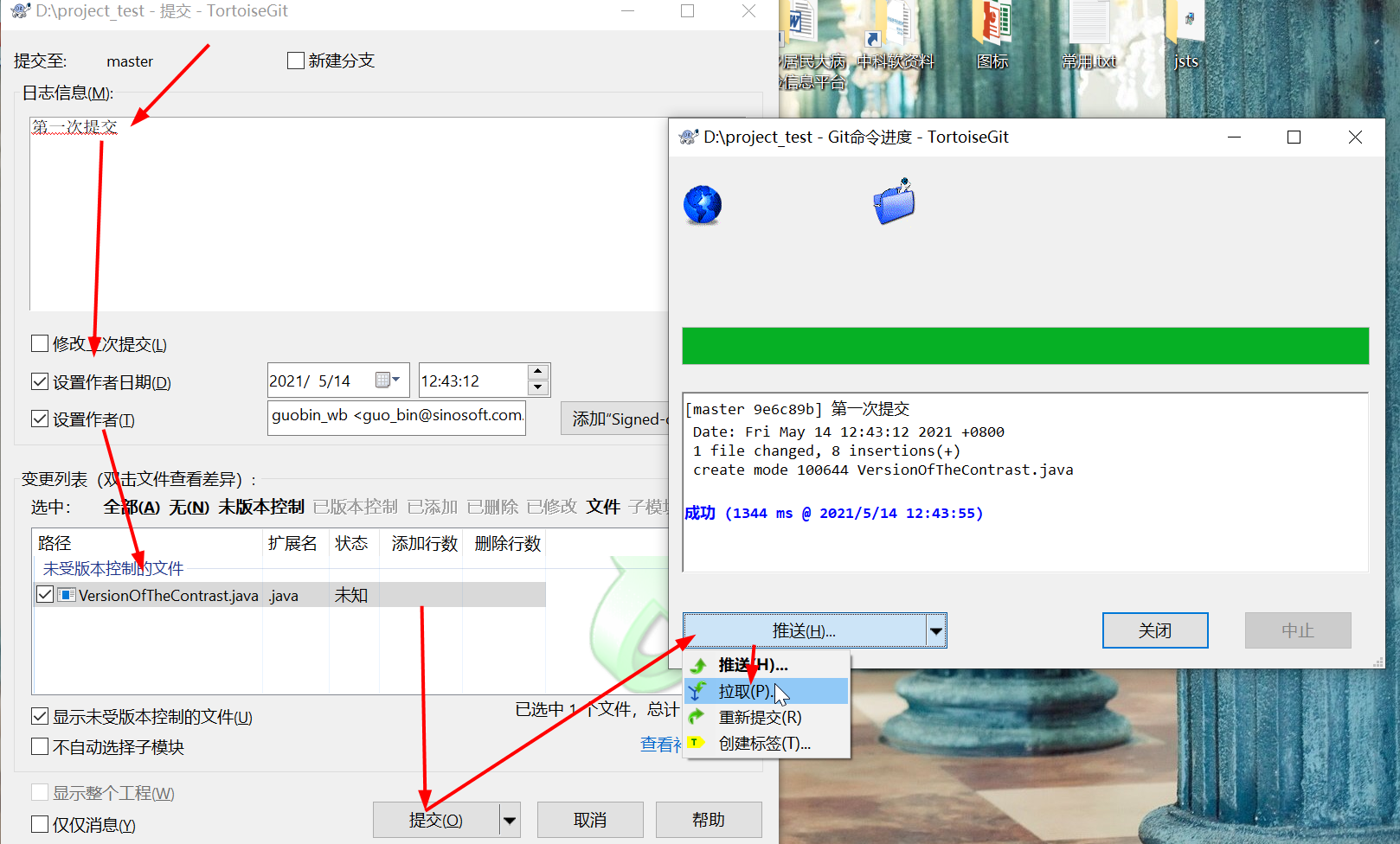Click author field guobin_wb email input
This screenshot has height=844, width=1400.
396,417
